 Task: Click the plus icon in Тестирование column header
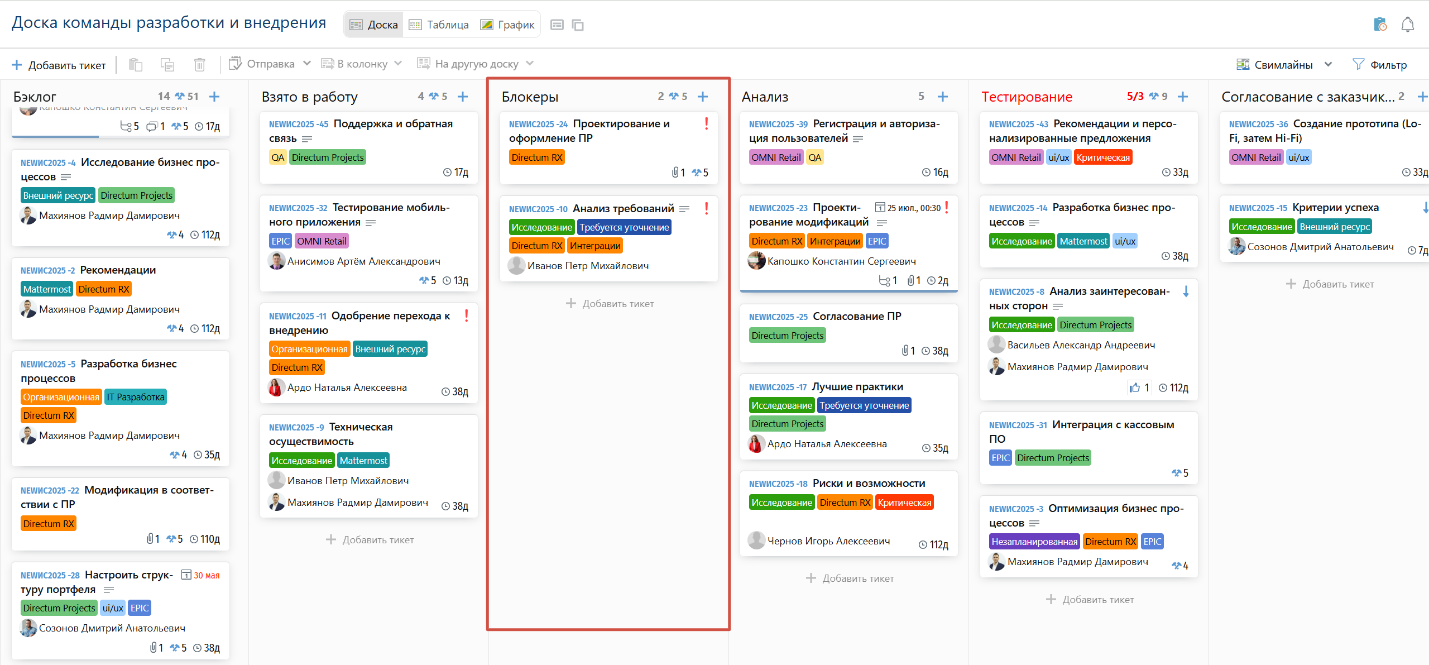tap(1183, 97)
